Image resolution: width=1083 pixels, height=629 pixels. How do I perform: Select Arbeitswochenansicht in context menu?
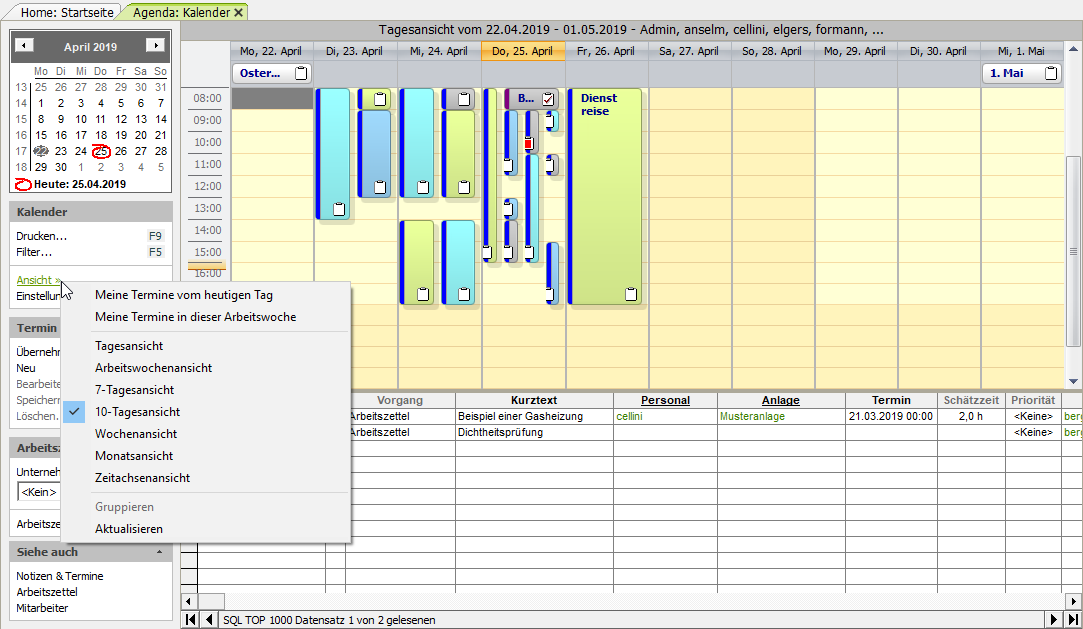(153, 368)
